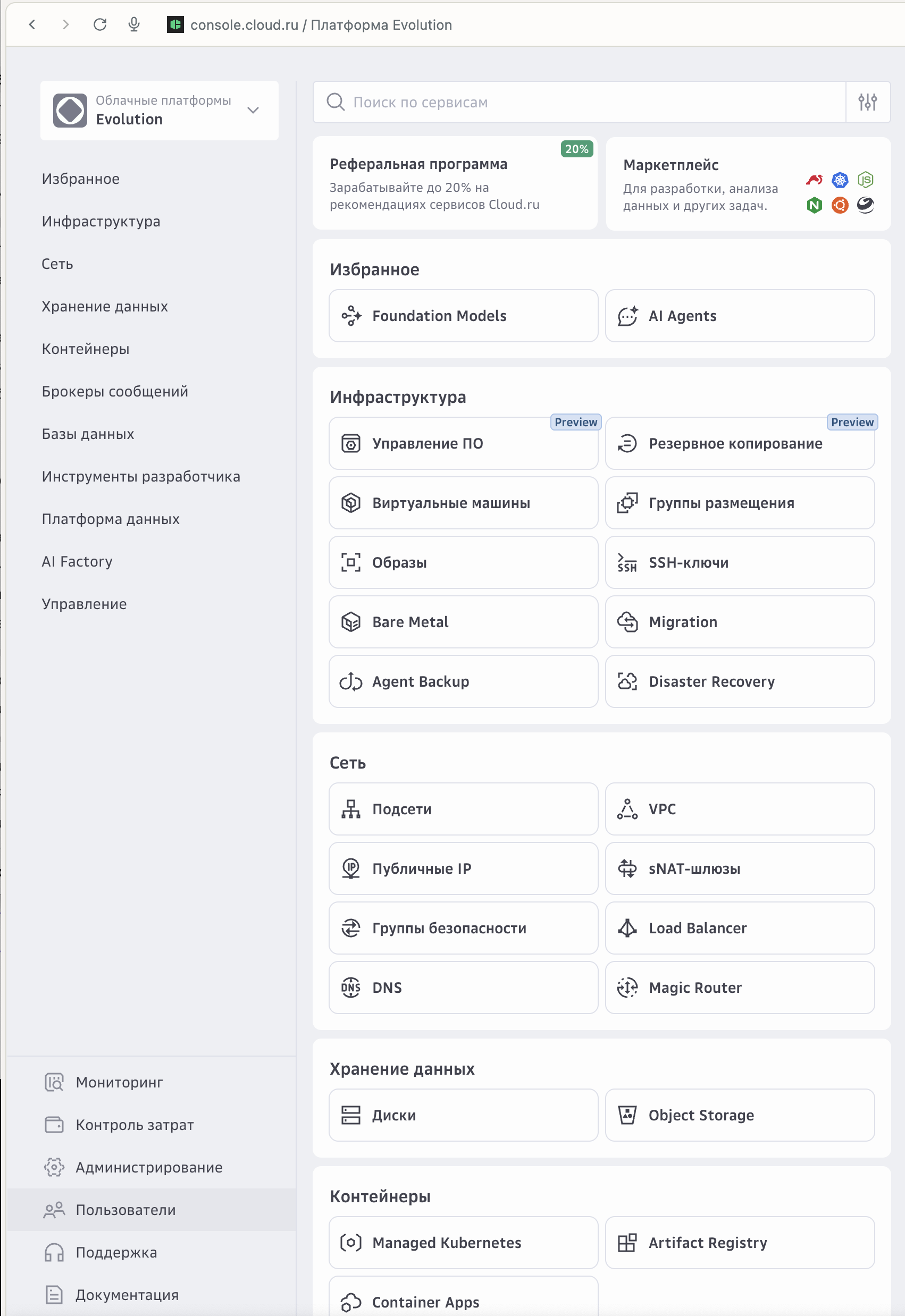Click the microphone icon in browser bar
The width and height of the screenshot is (905, 1316).
click(x=134, y=24)
